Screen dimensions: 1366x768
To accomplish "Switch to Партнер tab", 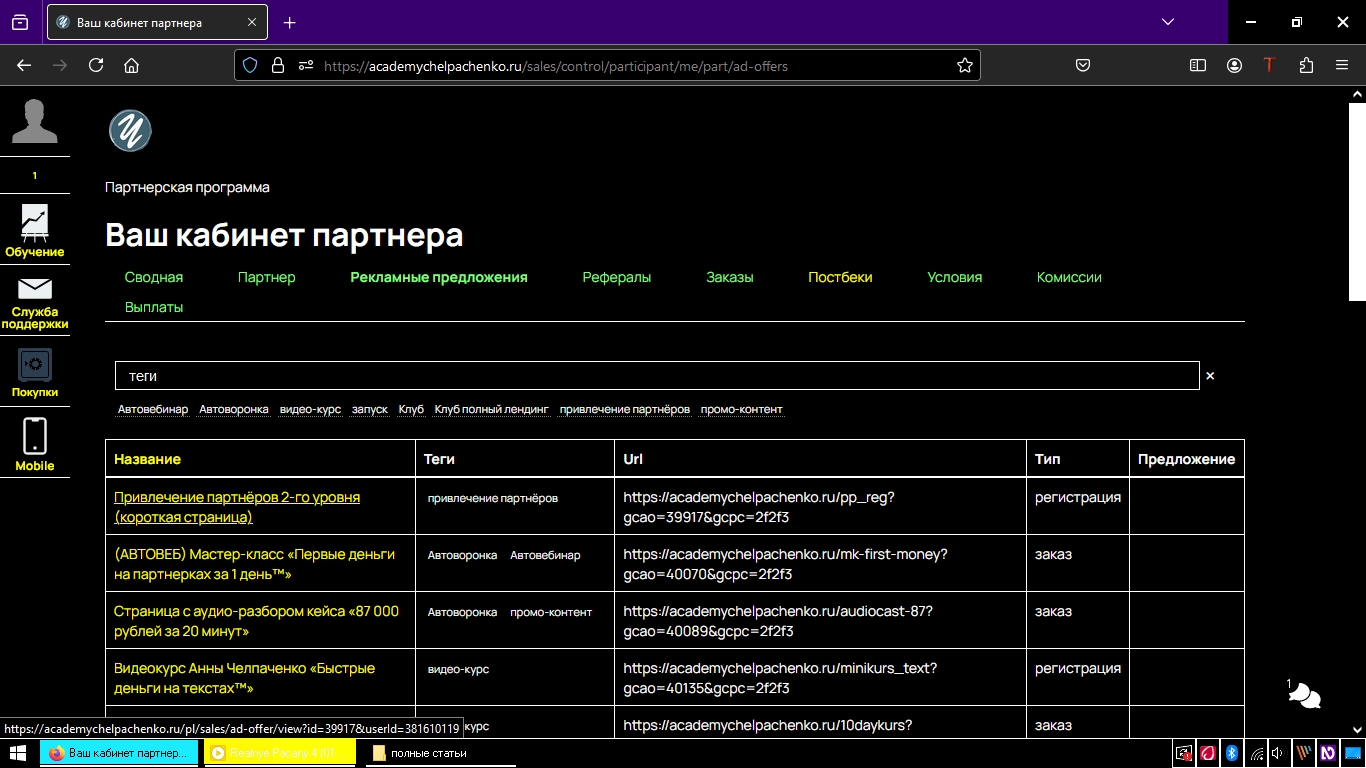I will [x=267, y=277].
